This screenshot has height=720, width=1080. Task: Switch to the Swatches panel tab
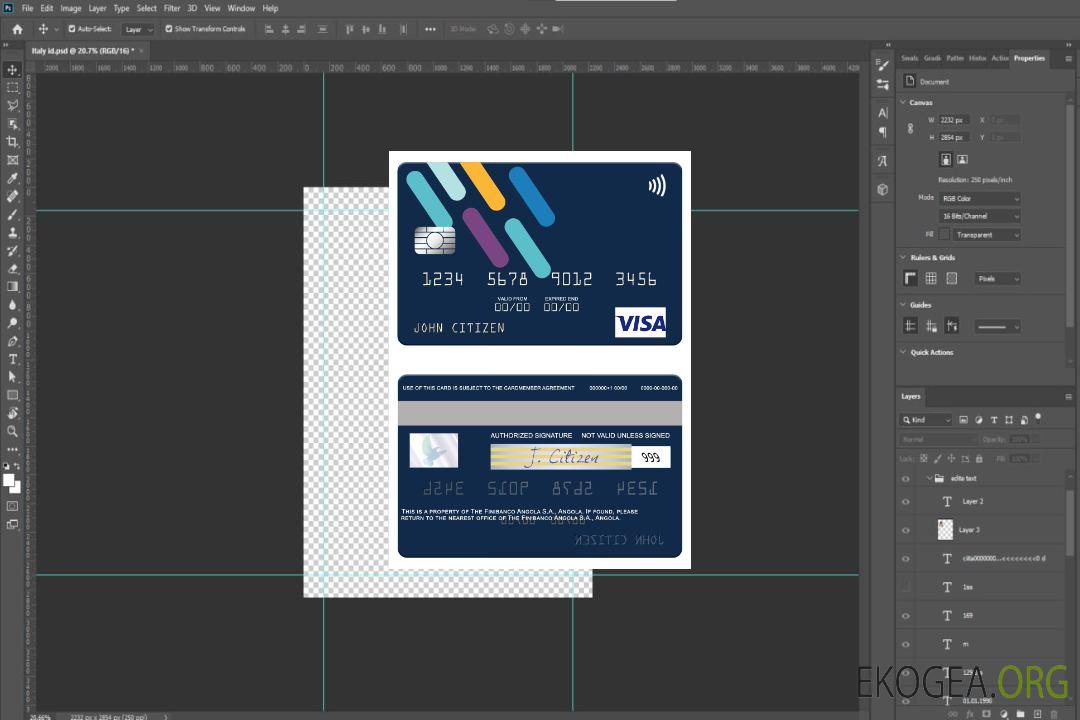pos(909,59)
